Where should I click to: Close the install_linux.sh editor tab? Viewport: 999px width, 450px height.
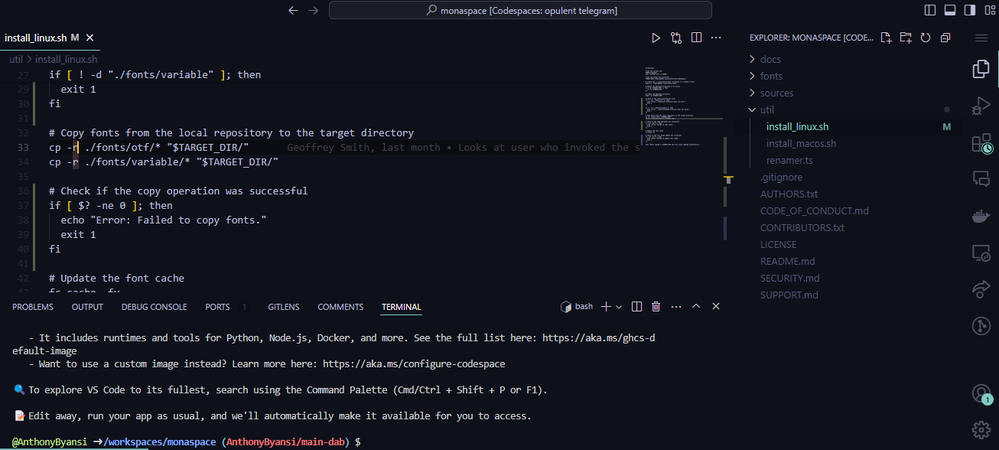click(90, 38)
